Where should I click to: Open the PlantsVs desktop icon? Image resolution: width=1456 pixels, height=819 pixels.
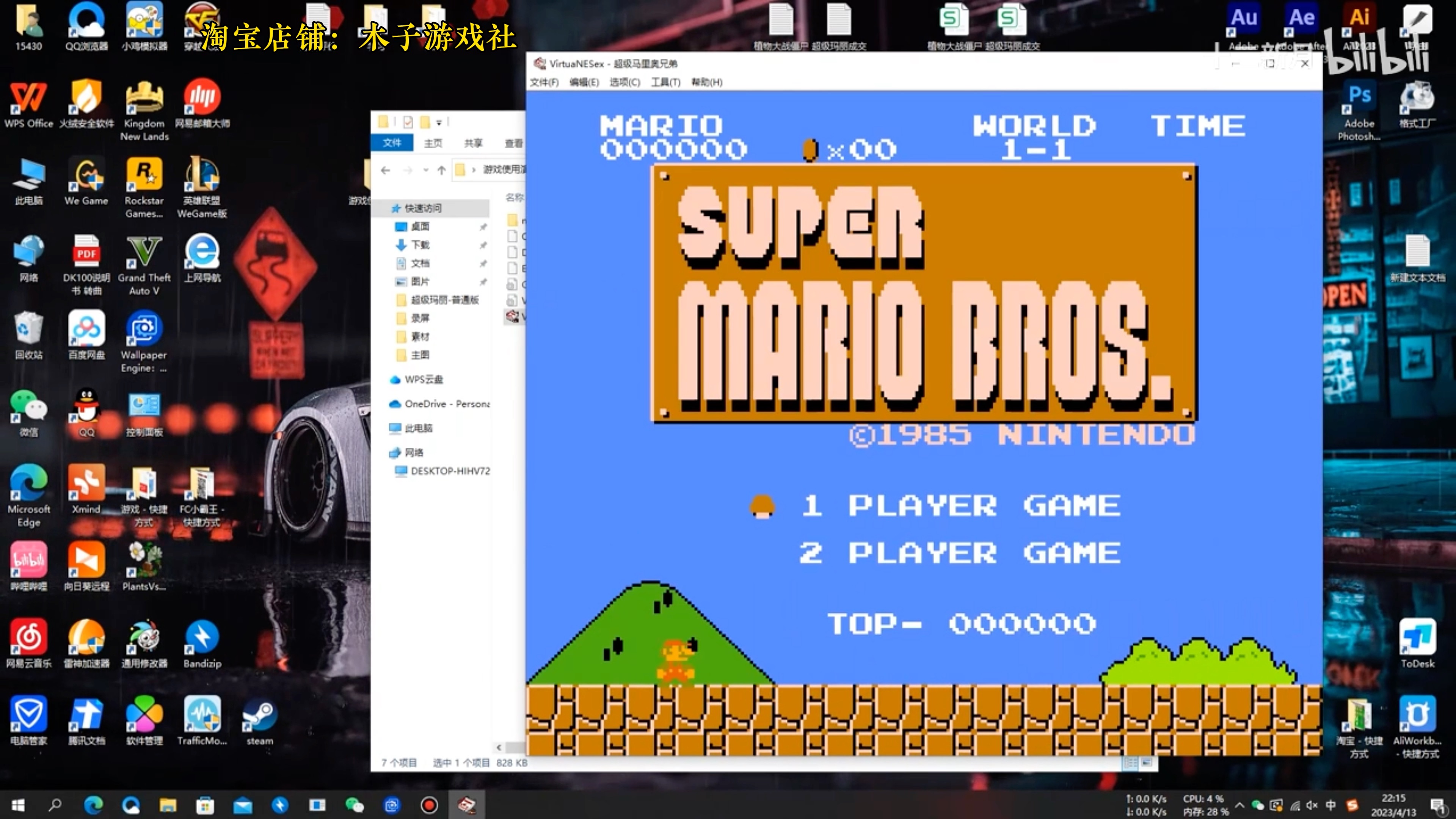pos(144,567)
